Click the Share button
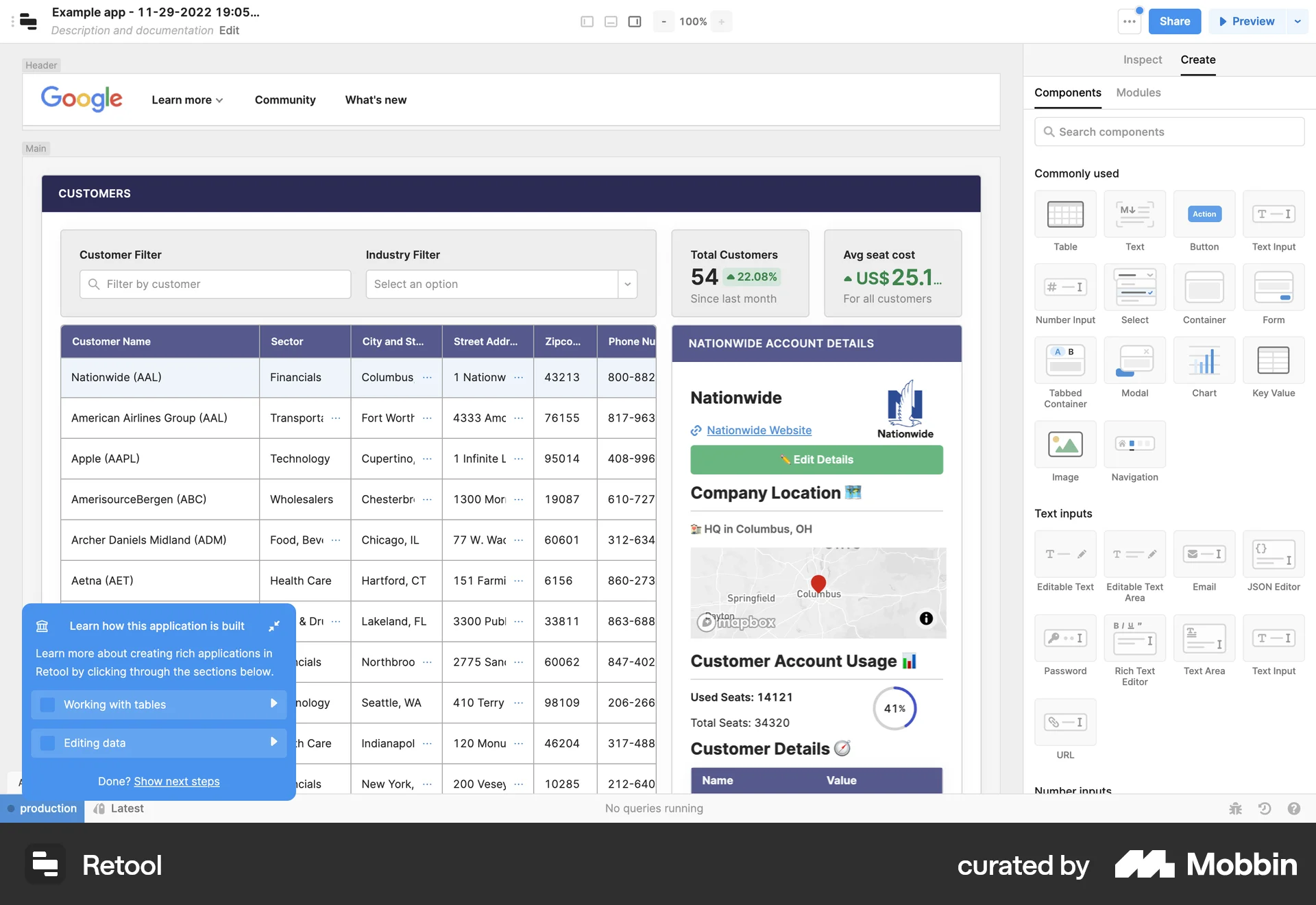Viewport: 1316px width, 905px height. (x=1173, y=21)
